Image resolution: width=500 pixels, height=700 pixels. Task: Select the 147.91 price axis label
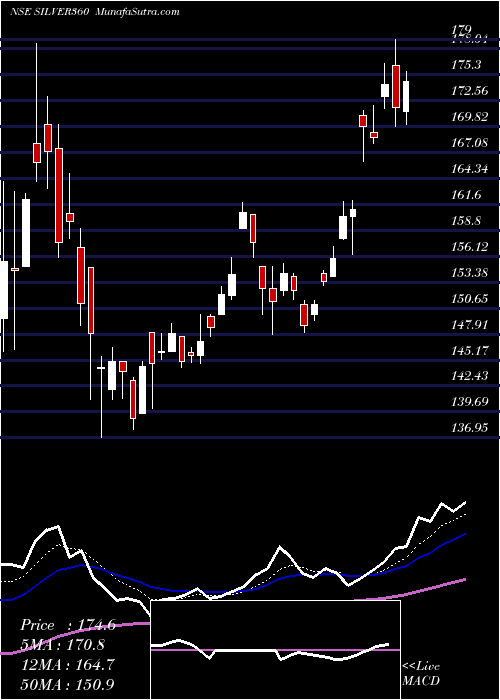pyautogui.click(x=470, y=325)
